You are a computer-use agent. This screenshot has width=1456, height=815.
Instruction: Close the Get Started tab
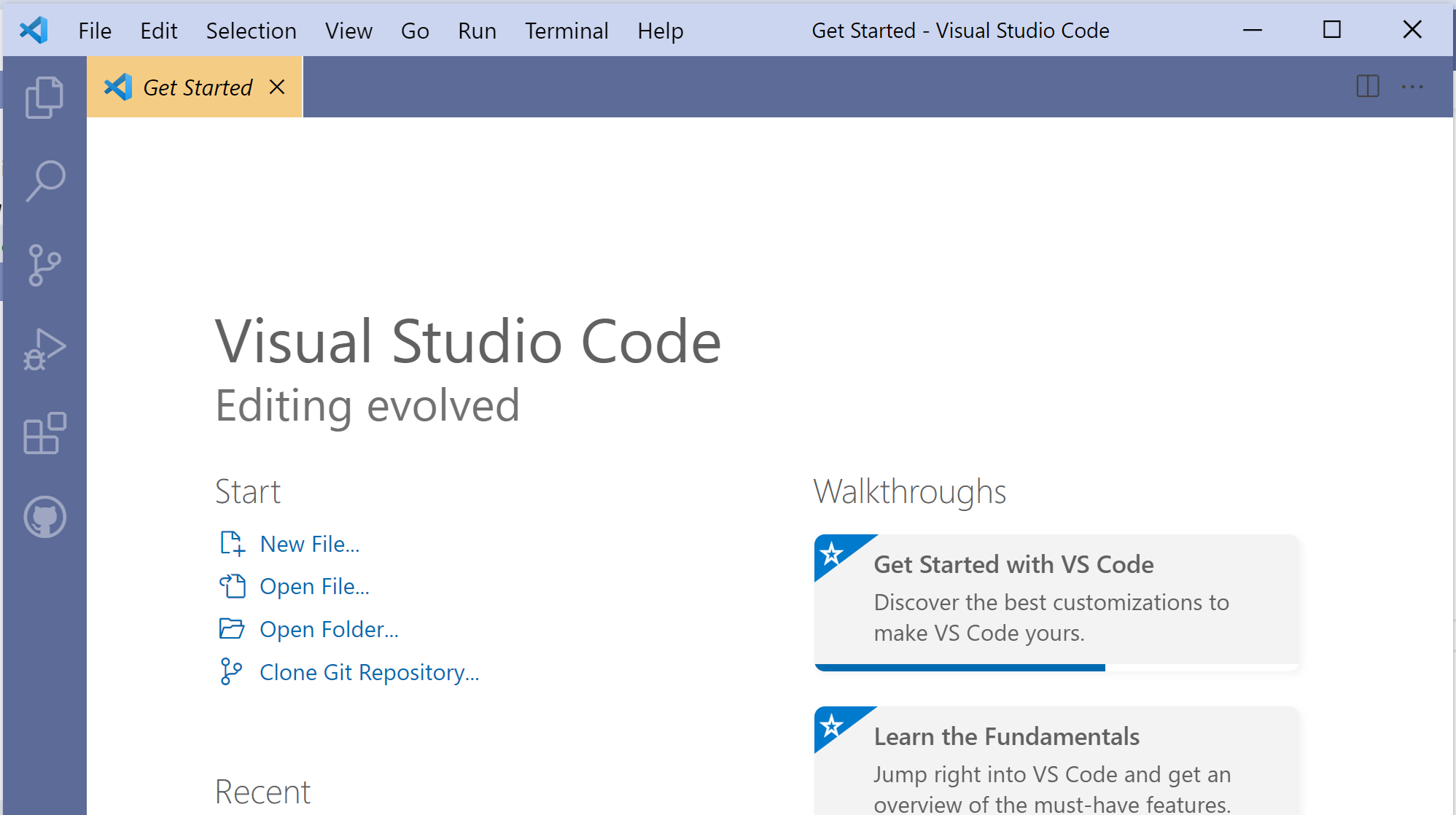click(x=276, y=87)
